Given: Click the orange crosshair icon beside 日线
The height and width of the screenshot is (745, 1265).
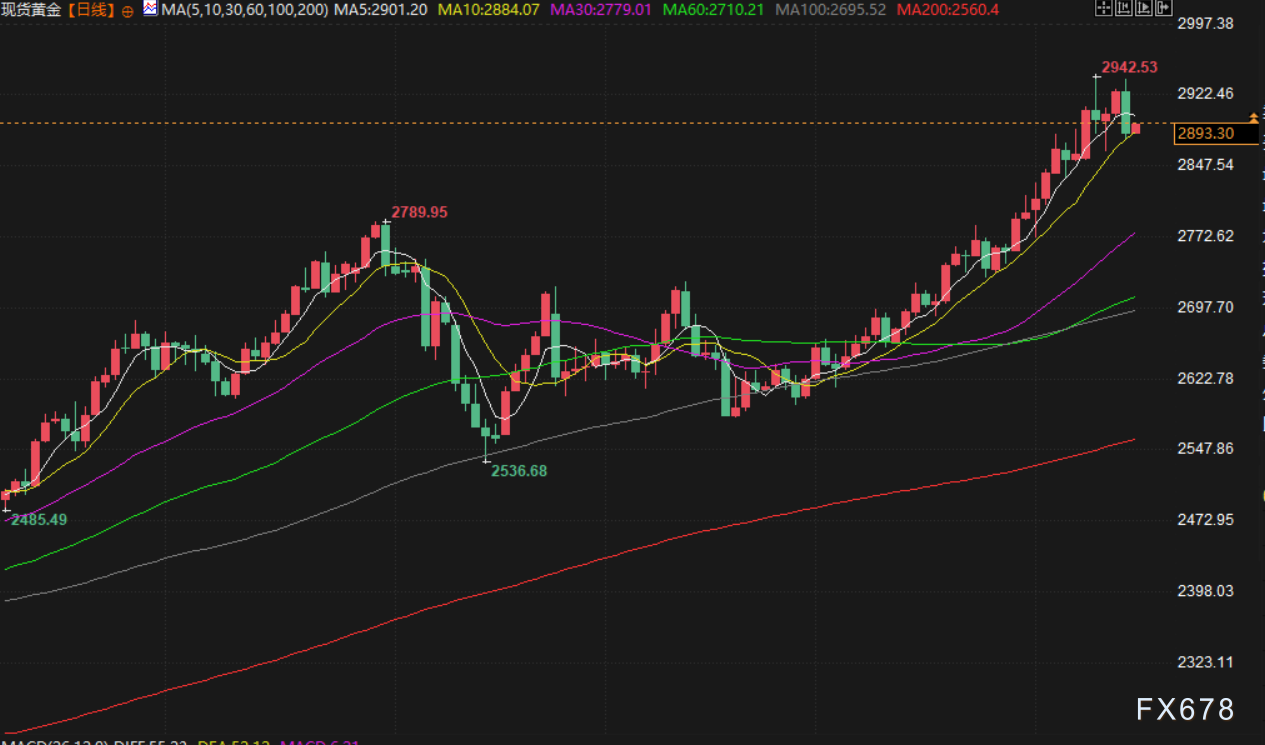Looking at the screenshot, I should click(x=128, y=10).
